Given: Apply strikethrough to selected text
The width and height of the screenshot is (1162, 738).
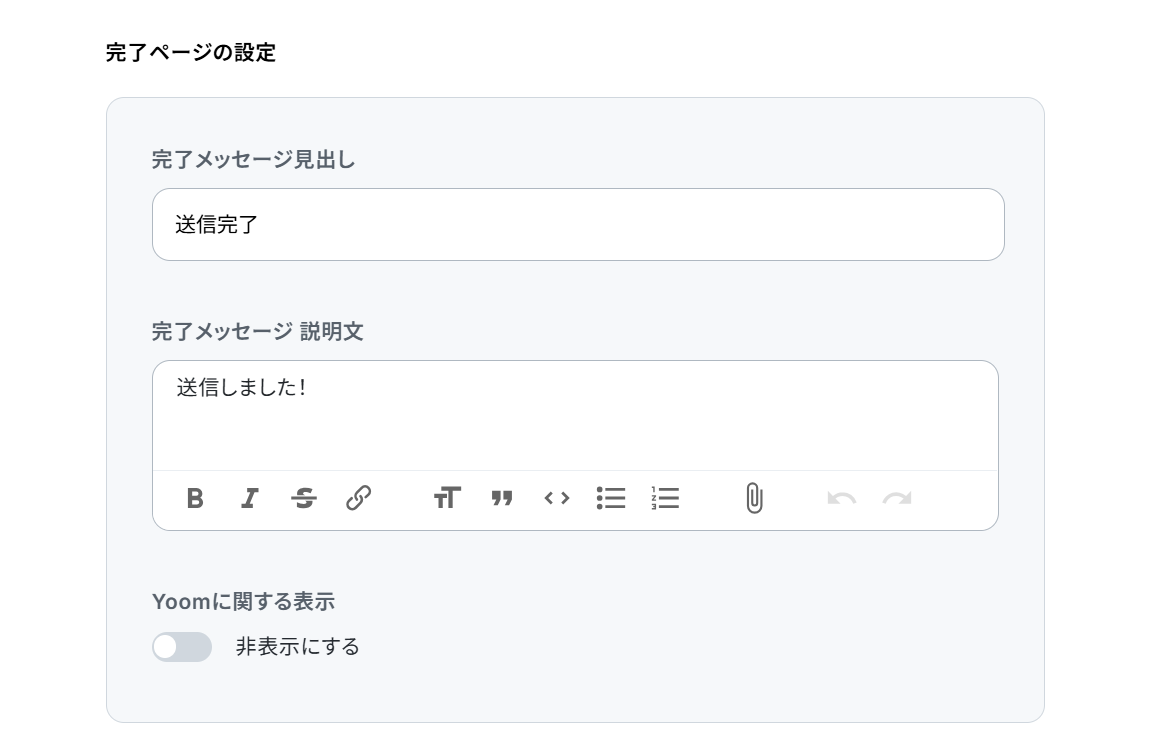Looking at the screenshot, I should coord(304,498).
